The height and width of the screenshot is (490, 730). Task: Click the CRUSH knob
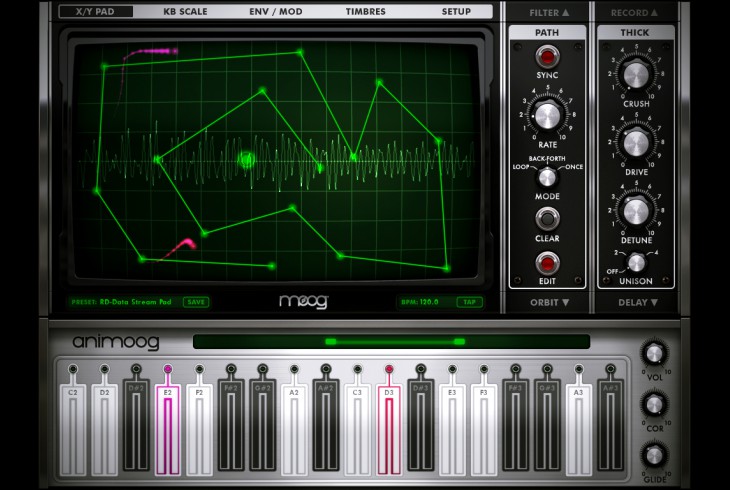coord(635,75)
